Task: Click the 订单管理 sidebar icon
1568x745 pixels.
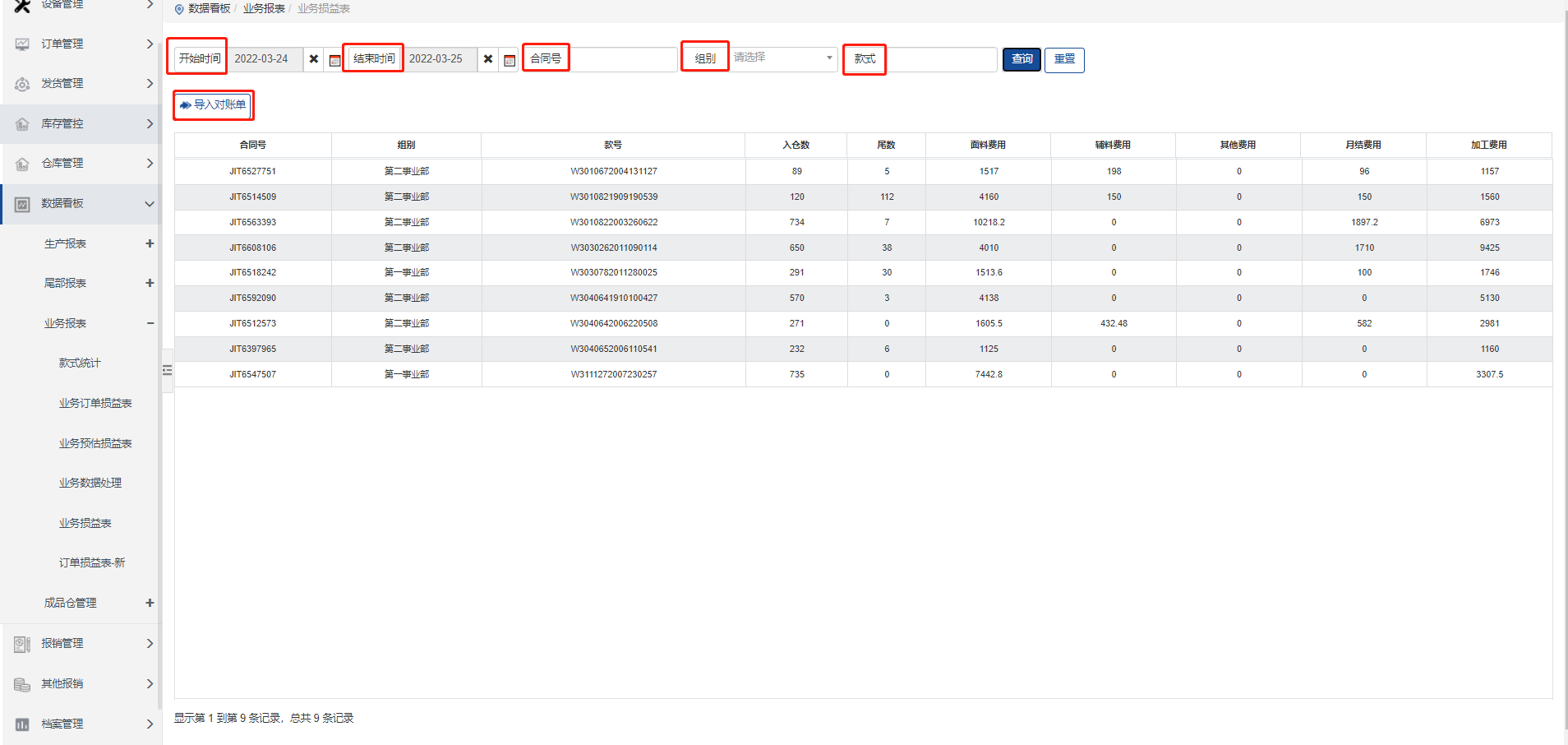Action: click(22, 44)
